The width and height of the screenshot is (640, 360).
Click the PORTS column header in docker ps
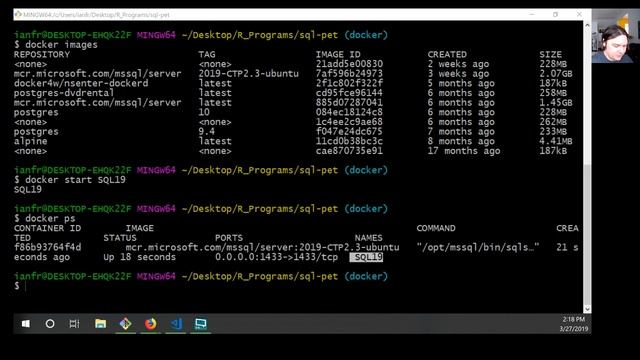229,238
